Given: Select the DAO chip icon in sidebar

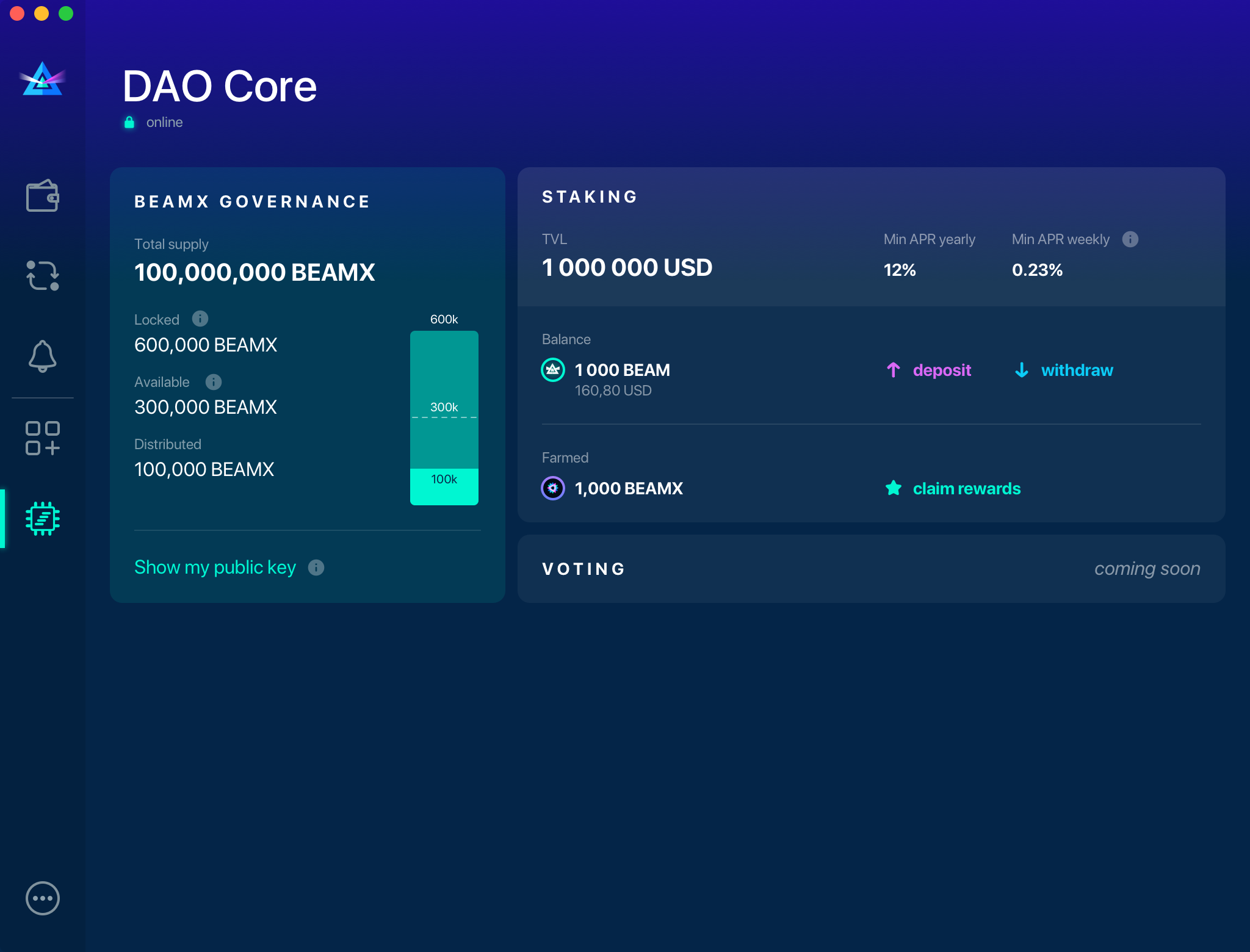Looking at the screenshot, I should point(42,519).
